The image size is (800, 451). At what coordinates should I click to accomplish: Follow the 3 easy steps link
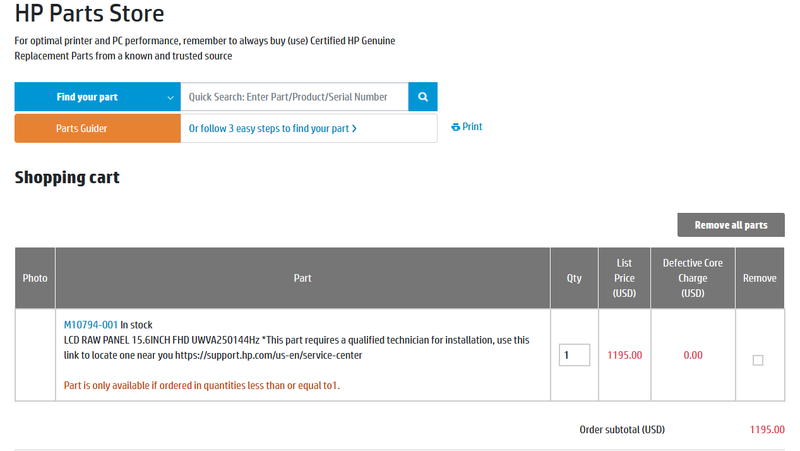pos(272,129)
